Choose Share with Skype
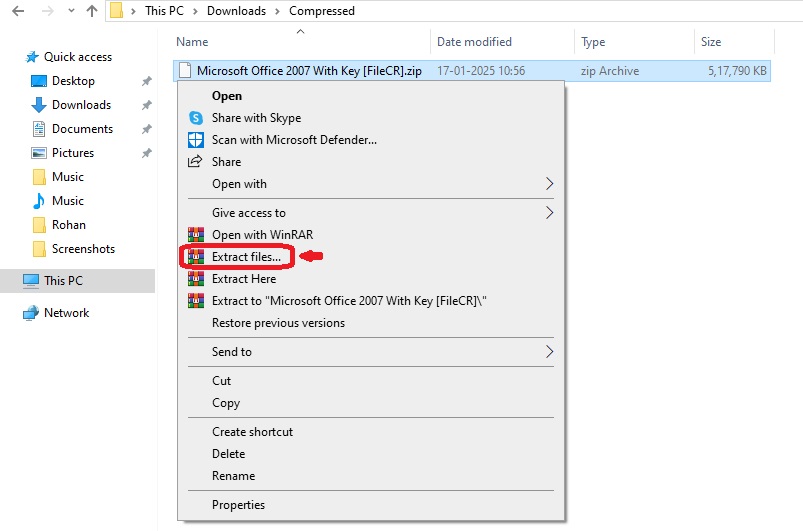Viewport: 803px width, 531px height. [x=257, y=118]
